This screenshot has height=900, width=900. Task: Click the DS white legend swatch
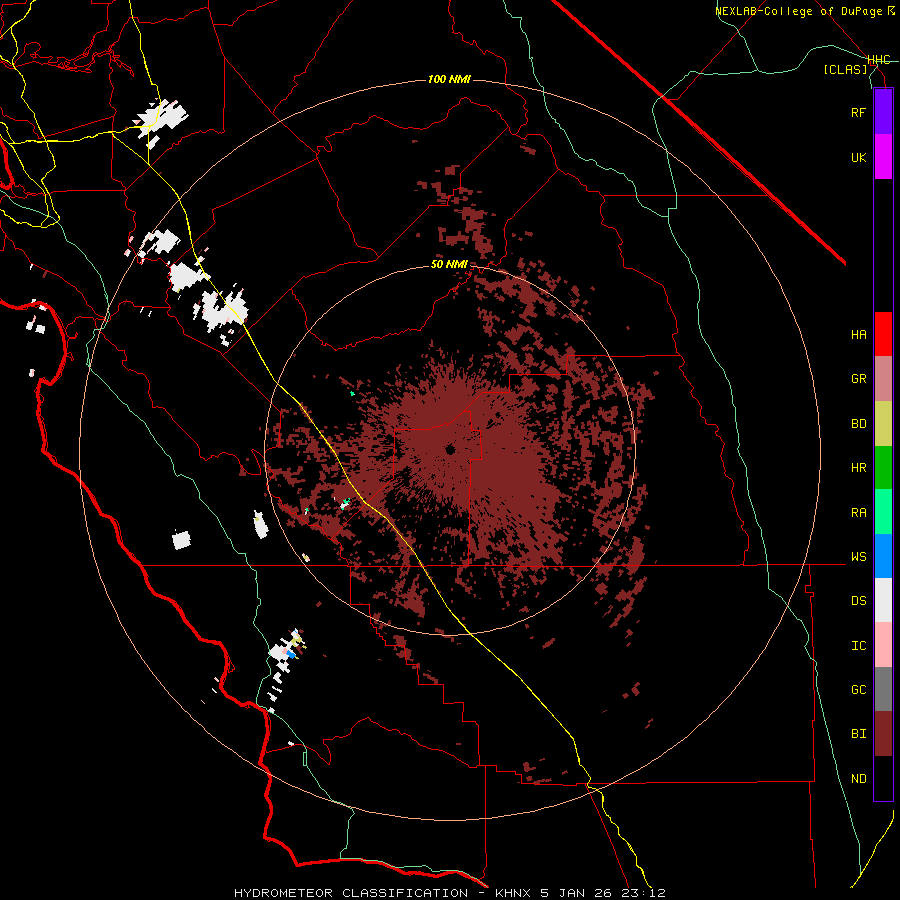tap(883, 600)
